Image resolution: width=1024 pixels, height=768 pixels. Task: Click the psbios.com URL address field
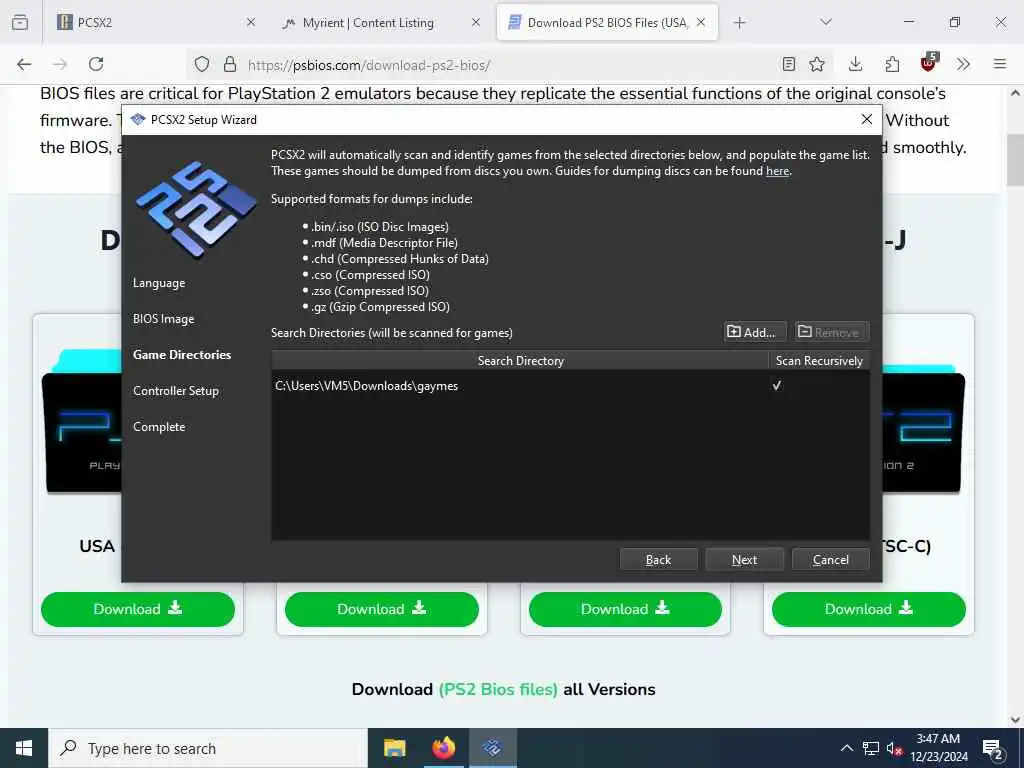click(x=509, y=64)
